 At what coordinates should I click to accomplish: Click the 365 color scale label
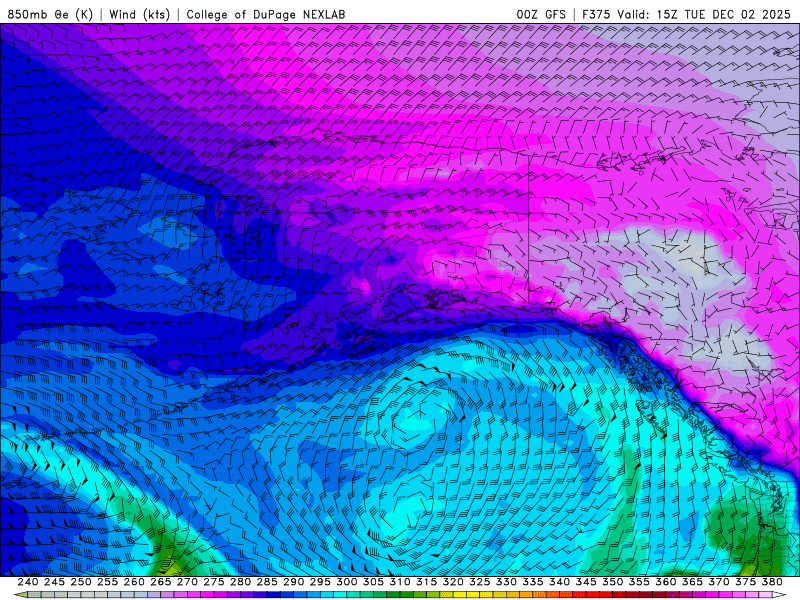(692, 582)
